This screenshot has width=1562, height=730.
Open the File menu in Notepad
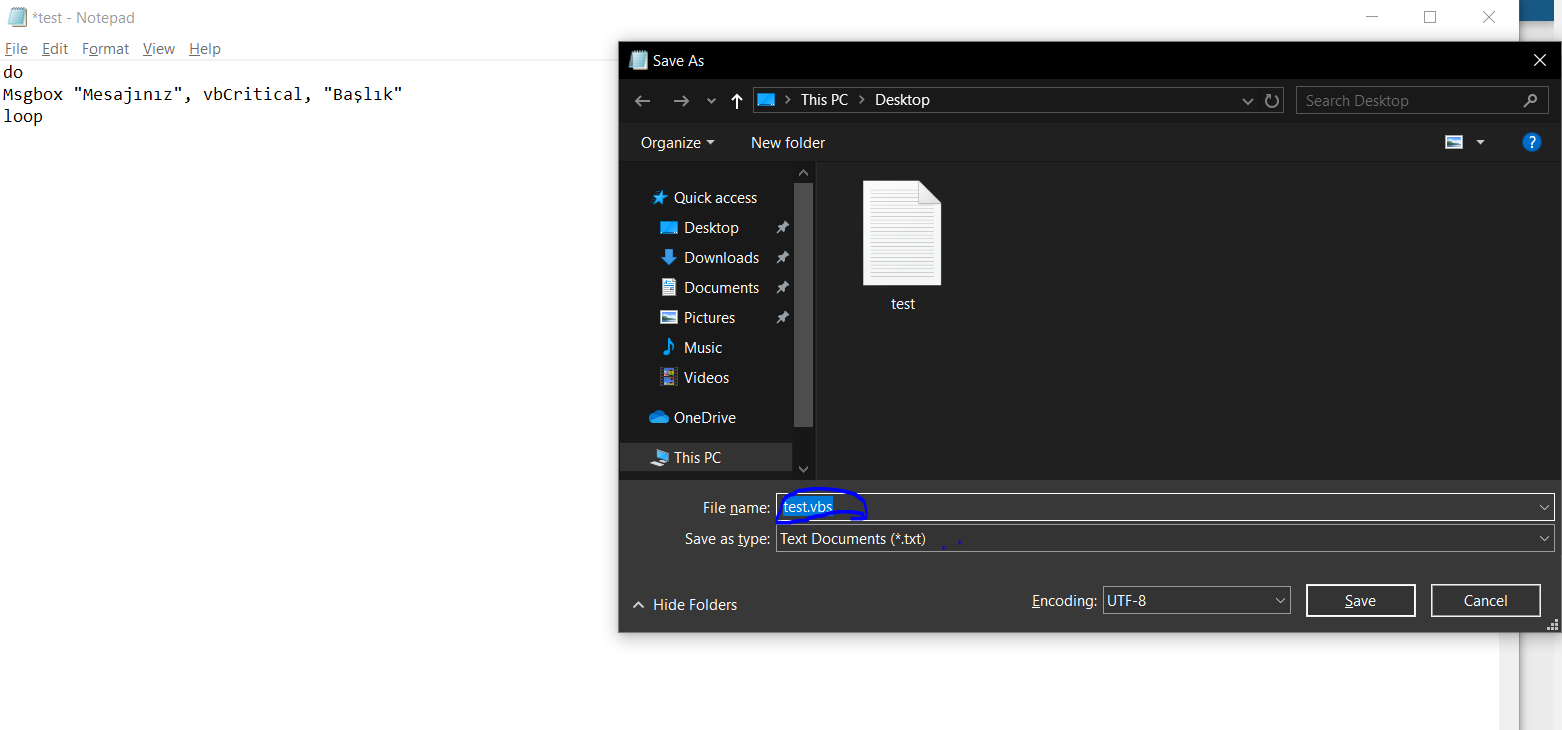[x=16, y=48]
